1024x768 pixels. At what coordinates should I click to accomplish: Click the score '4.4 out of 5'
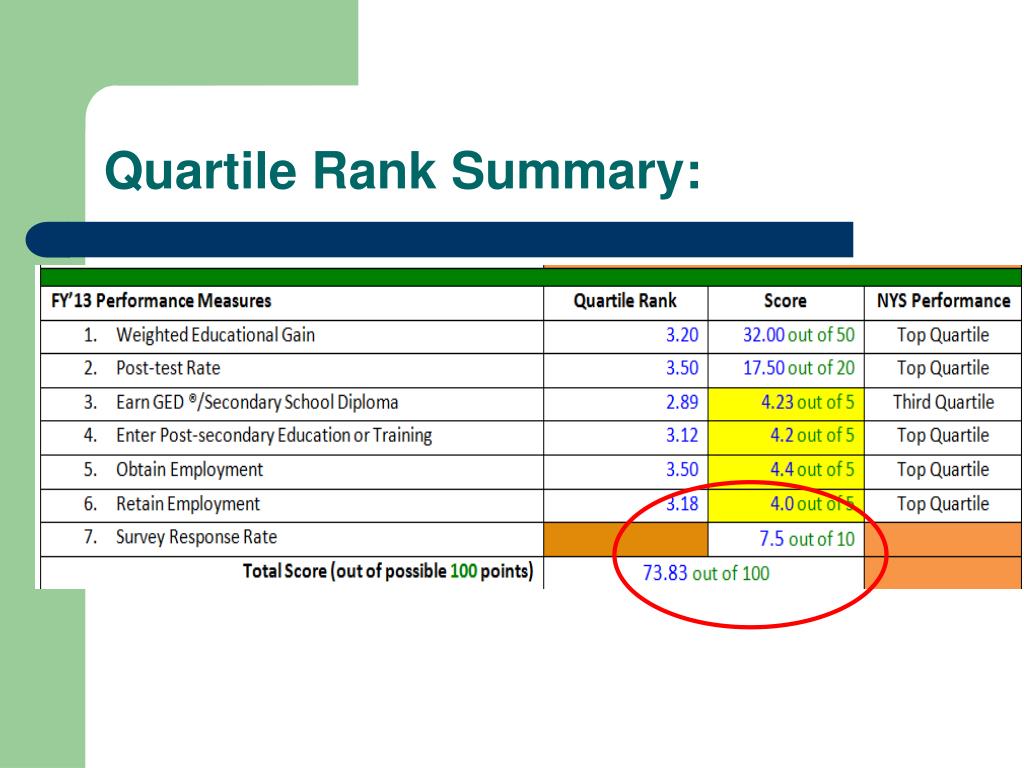[812, 470]
